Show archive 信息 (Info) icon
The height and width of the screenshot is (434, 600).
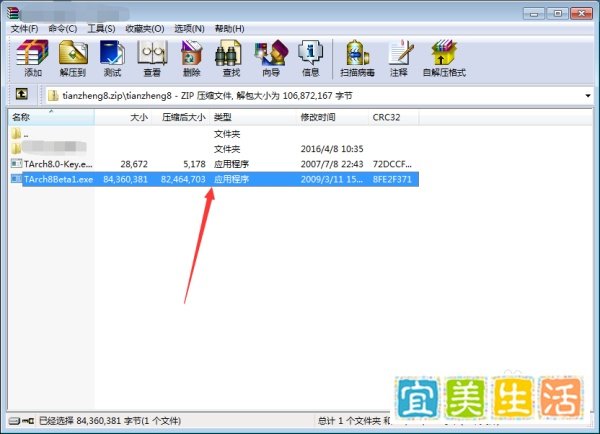click(310, 53)
